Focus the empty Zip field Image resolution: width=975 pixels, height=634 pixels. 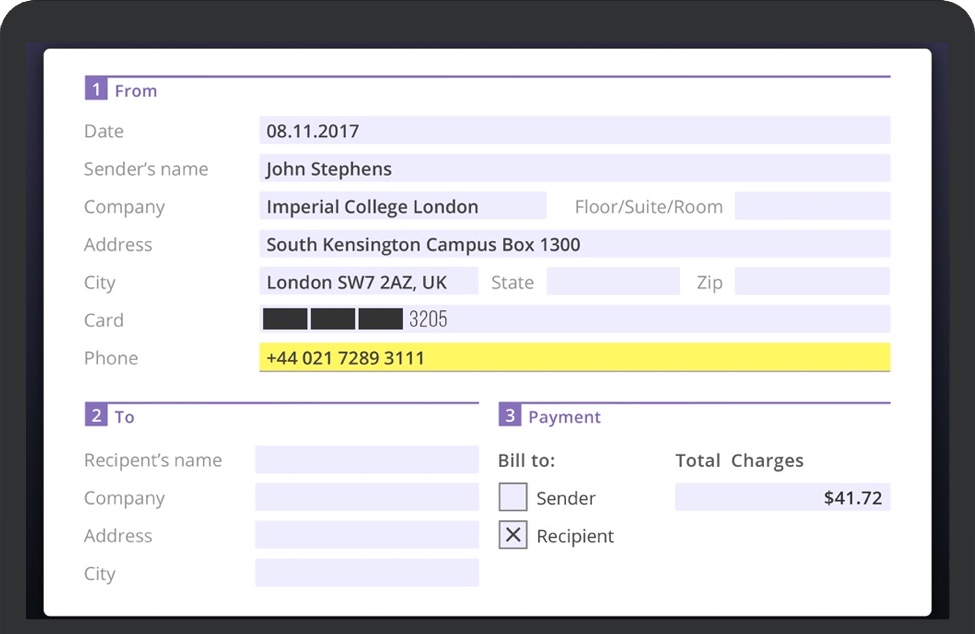tap(811, 282)
